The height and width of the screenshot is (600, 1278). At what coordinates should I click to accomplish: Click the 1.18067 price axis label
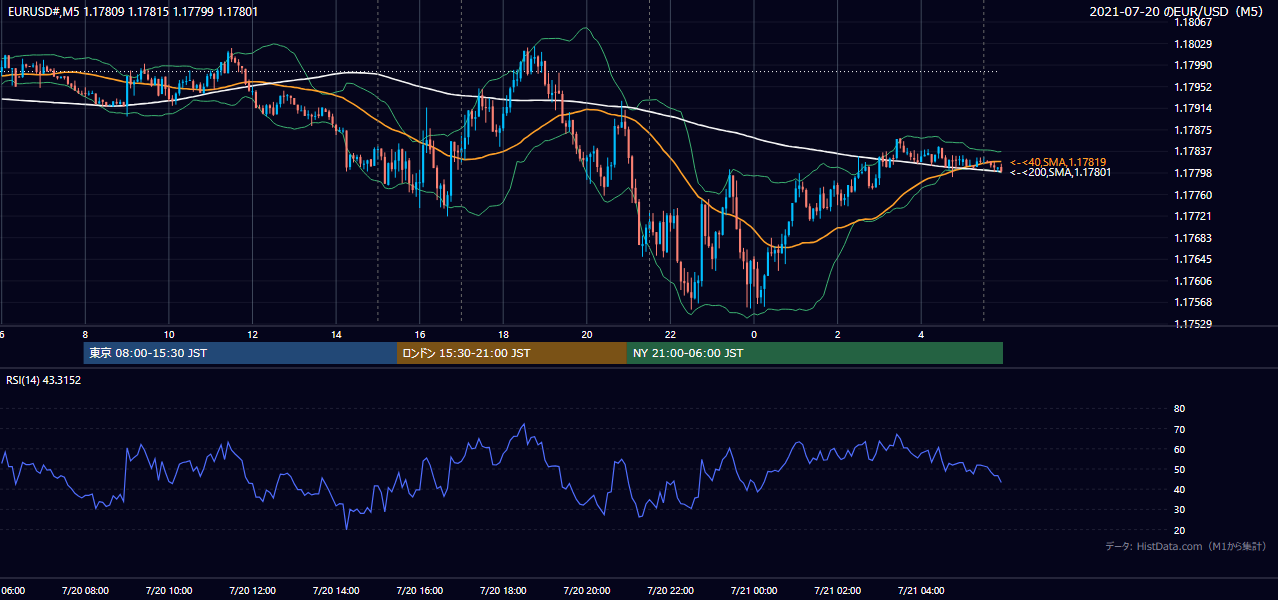[1192, 23]
